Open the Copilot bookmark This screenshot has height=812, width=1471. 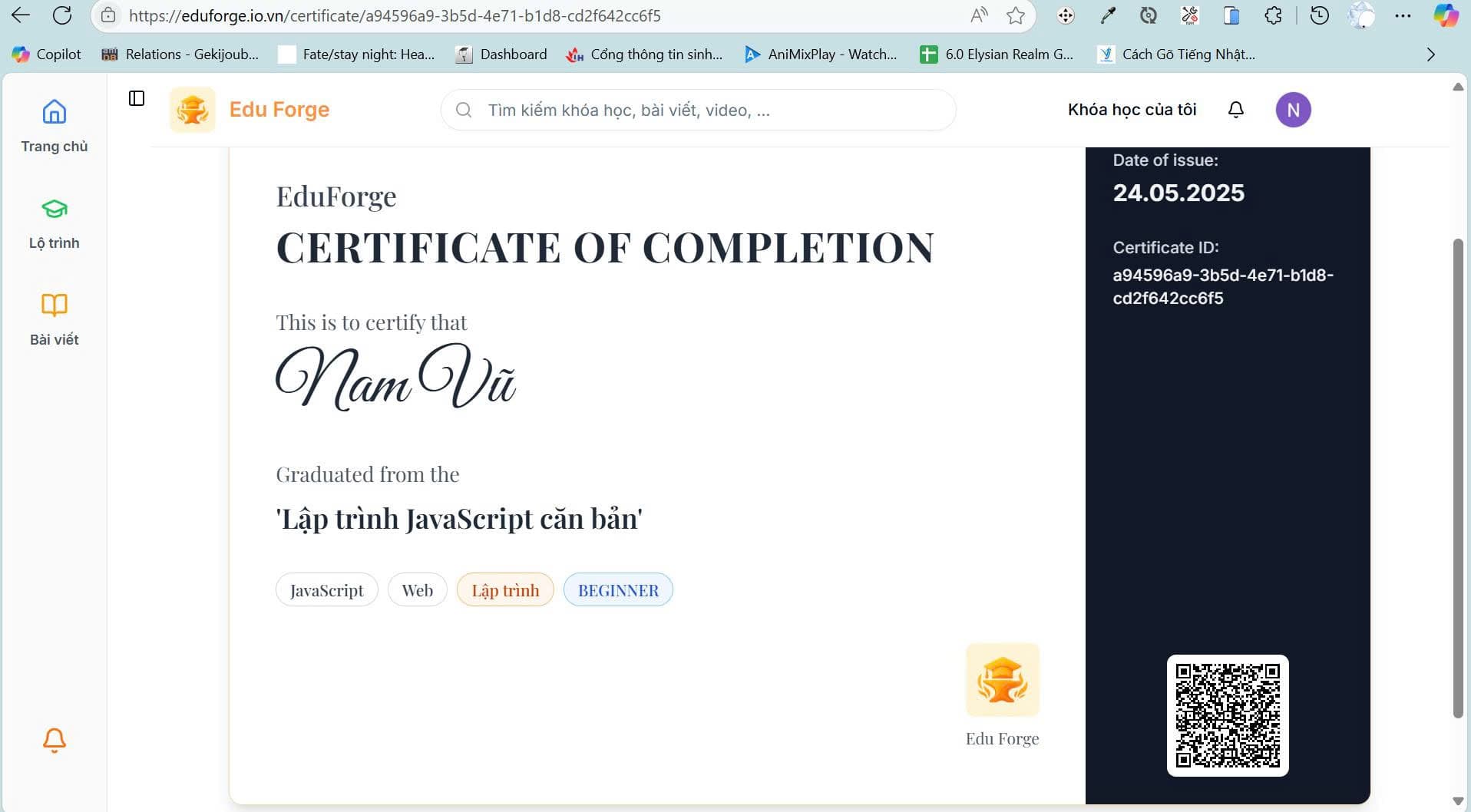[46, 54]
